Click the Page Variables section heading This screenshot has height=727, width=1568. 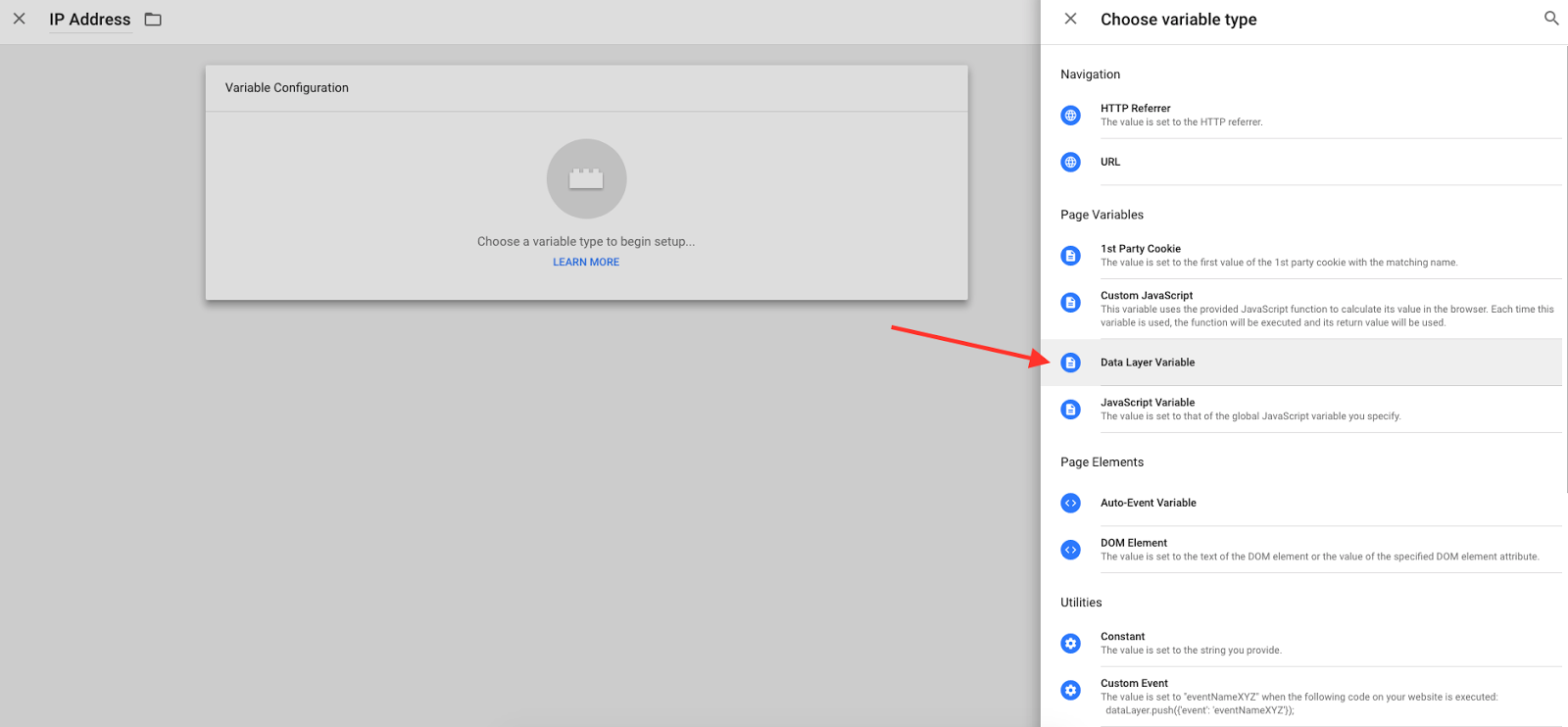[1102, 215]
